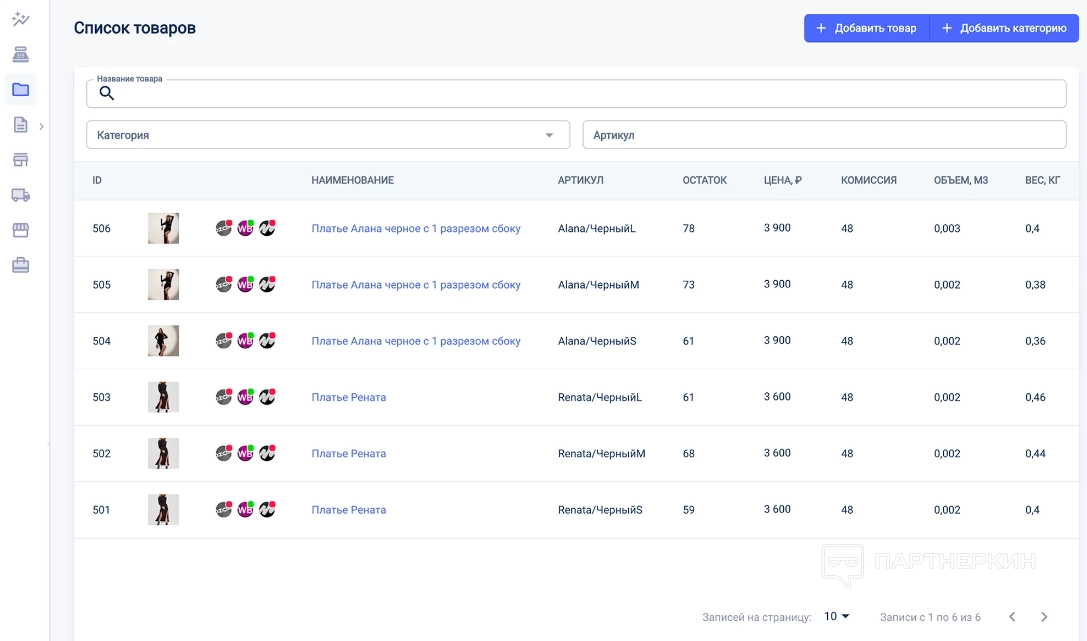Open the document icon in sidebar
The width and height of the screenshot is (1087, 641).
pos(20,125)
